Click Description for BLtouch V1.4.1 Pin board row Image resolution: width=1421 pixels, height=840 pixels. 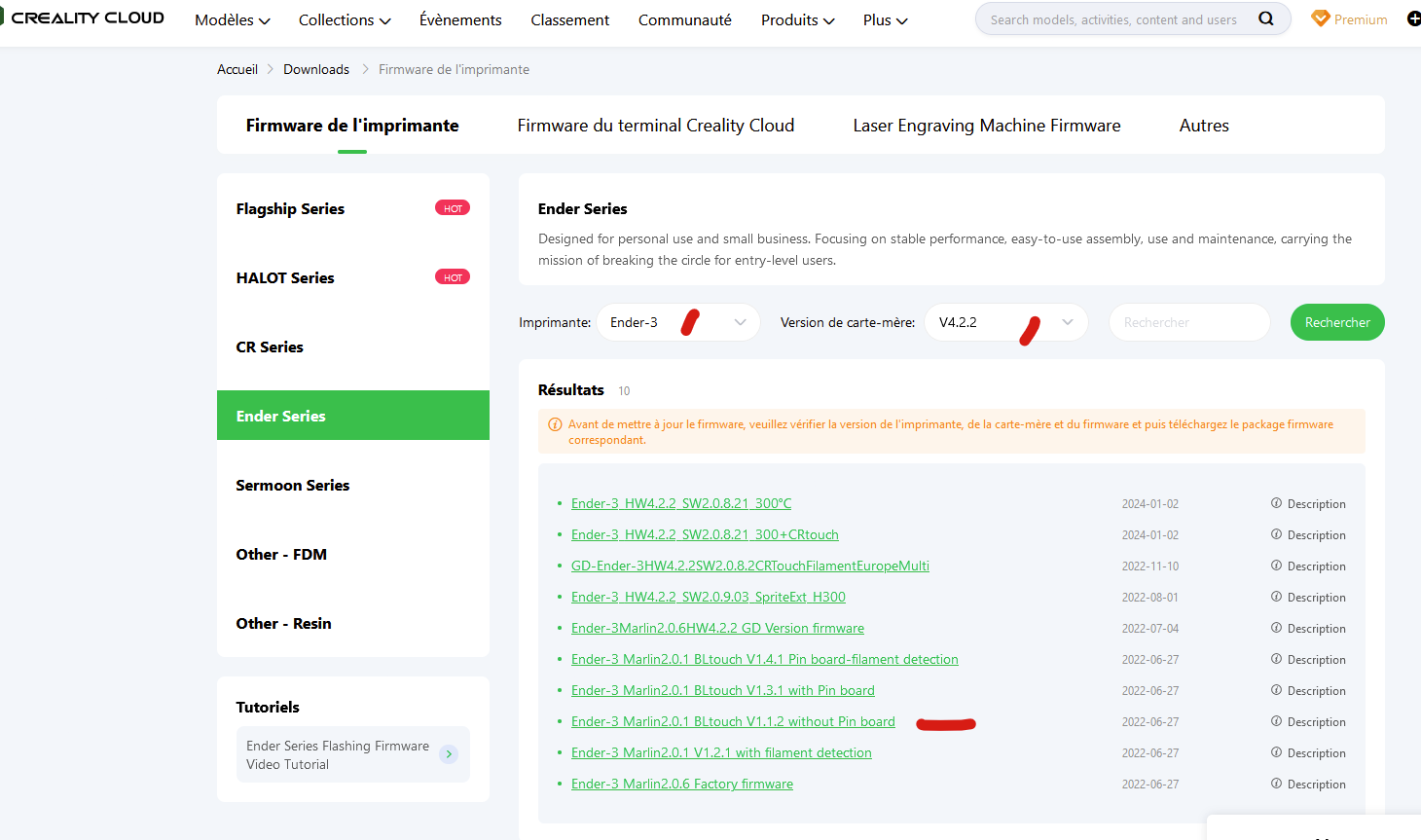tap(1308, 659)
